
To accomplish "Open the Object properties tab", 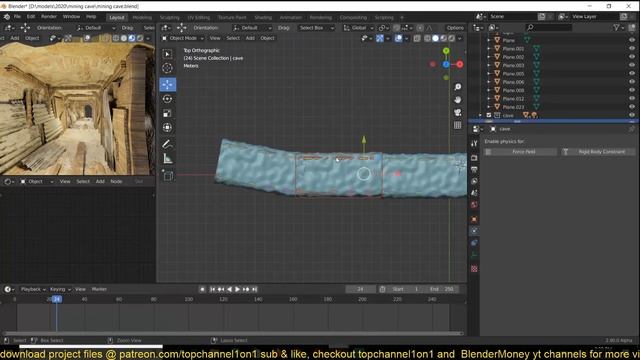I will coord(474,219).
